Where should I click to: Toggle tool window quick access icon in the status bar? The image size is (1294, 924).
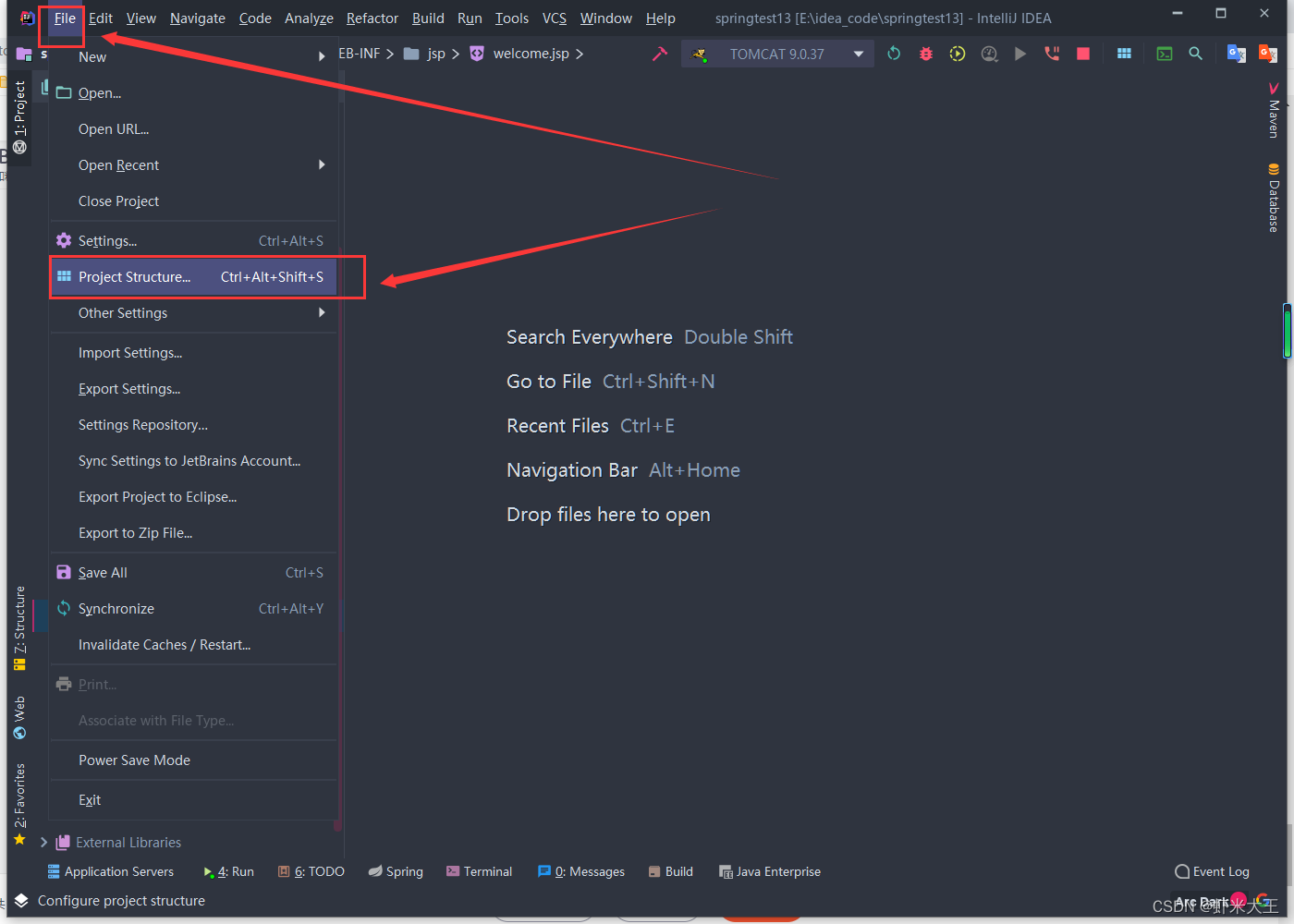(21, 901)
